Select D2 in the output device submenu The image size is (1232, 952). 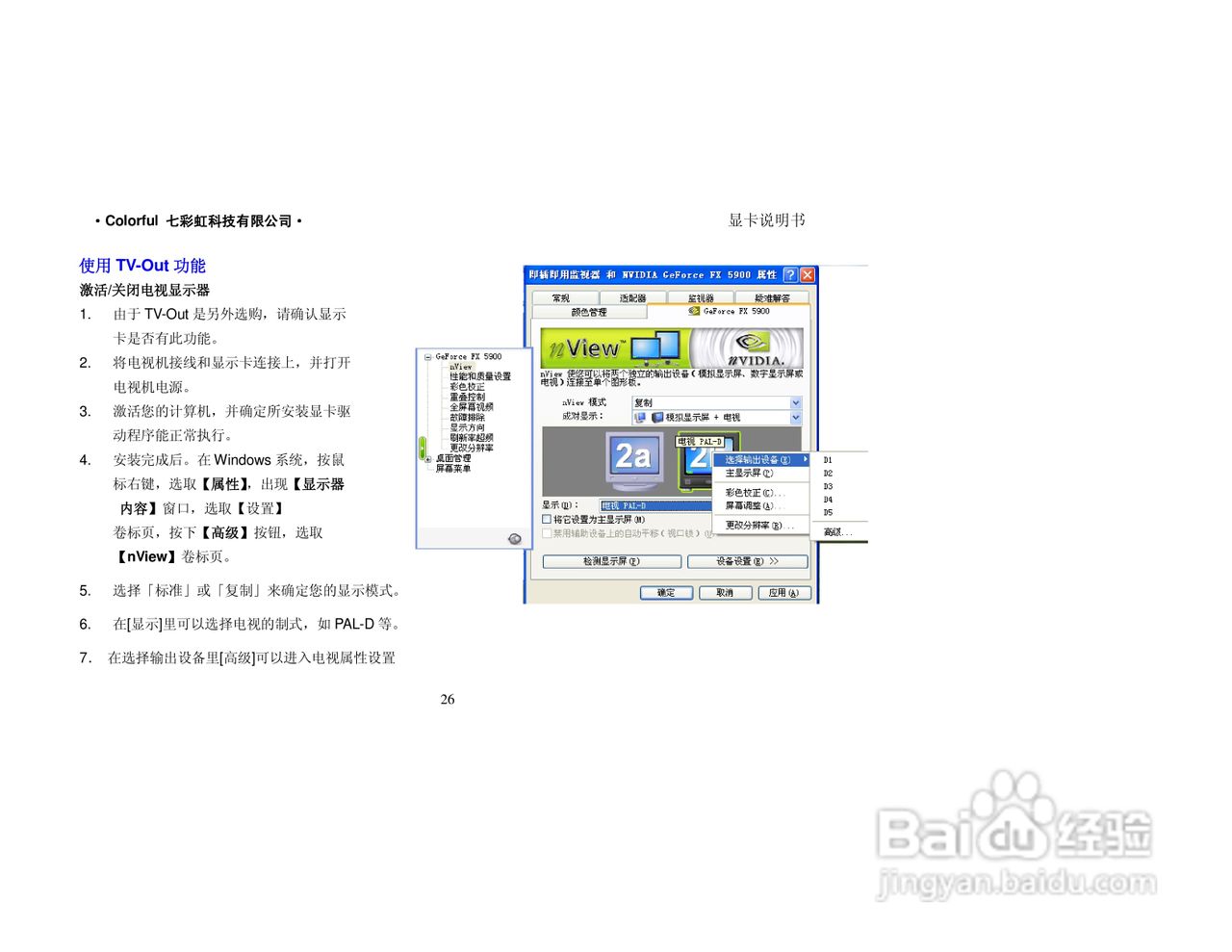pos(828,474)
